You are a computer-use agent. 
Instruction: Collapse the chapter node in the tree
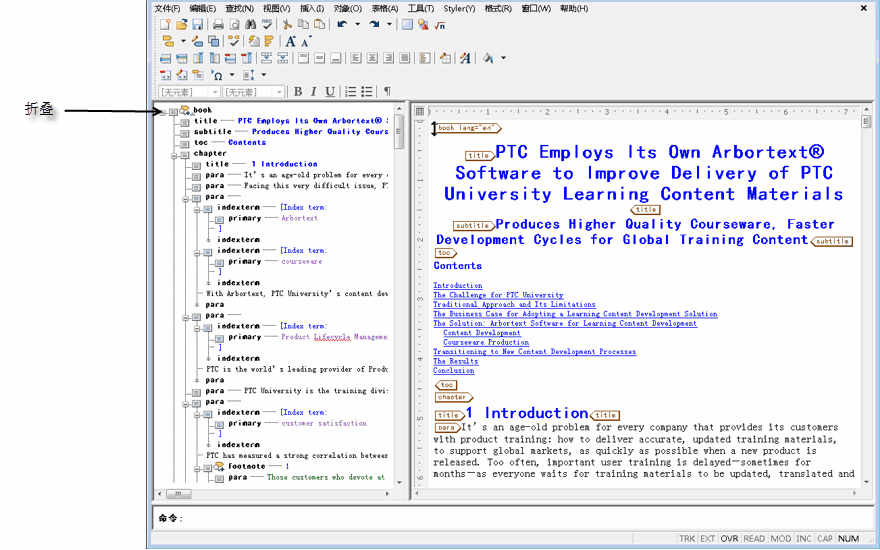coord(174,155)
